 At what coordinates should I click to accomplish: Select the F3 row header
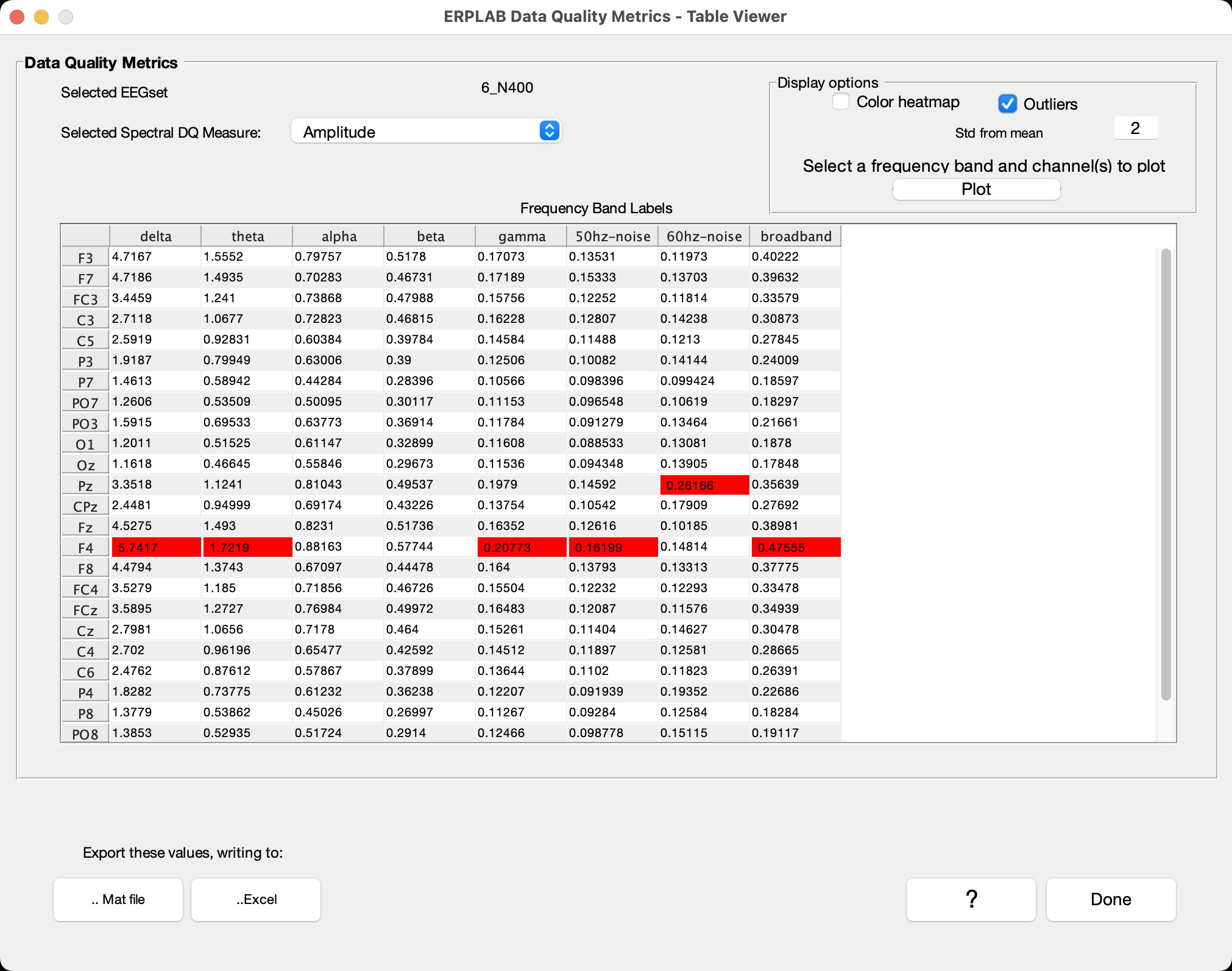point(85,257)
